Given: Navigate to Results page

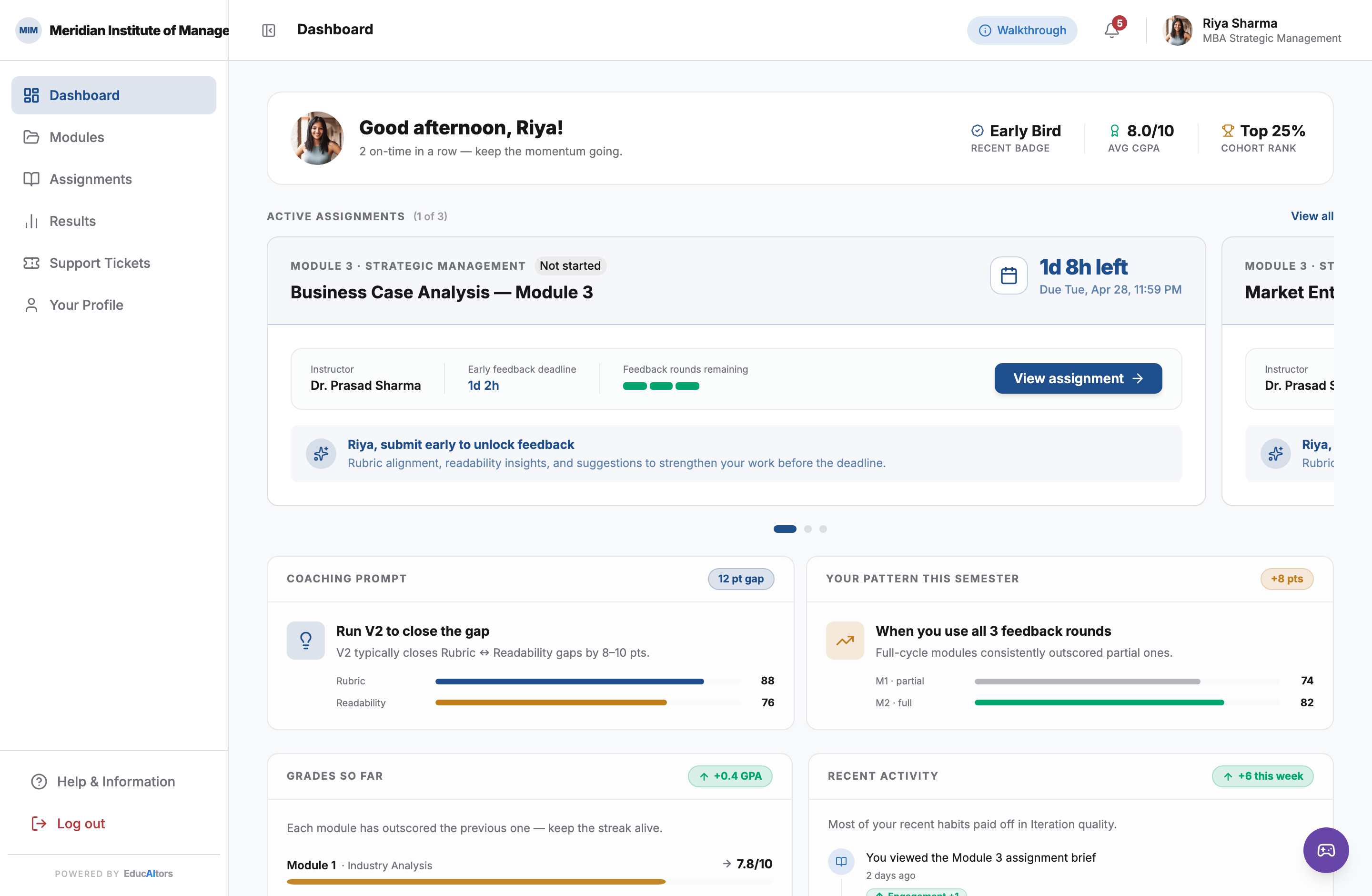Looking at the screenshot, I should pos(113,222).
